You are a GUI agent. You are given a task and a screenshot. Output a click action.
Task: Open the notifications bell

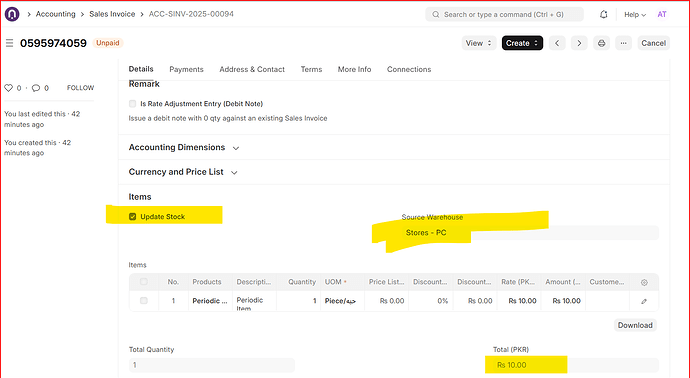point(603,15)
